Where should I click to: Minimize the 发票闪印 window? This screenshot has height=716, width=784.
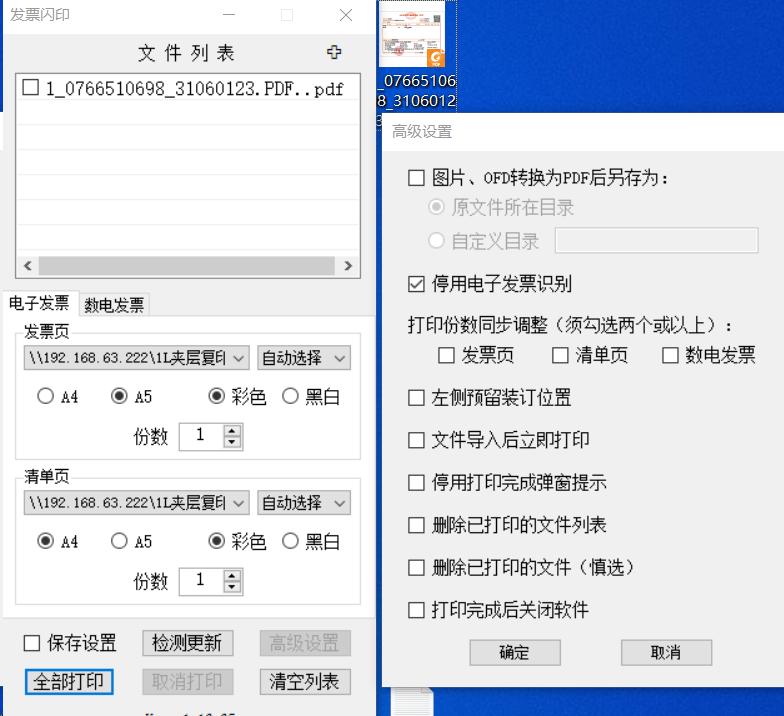229,14
